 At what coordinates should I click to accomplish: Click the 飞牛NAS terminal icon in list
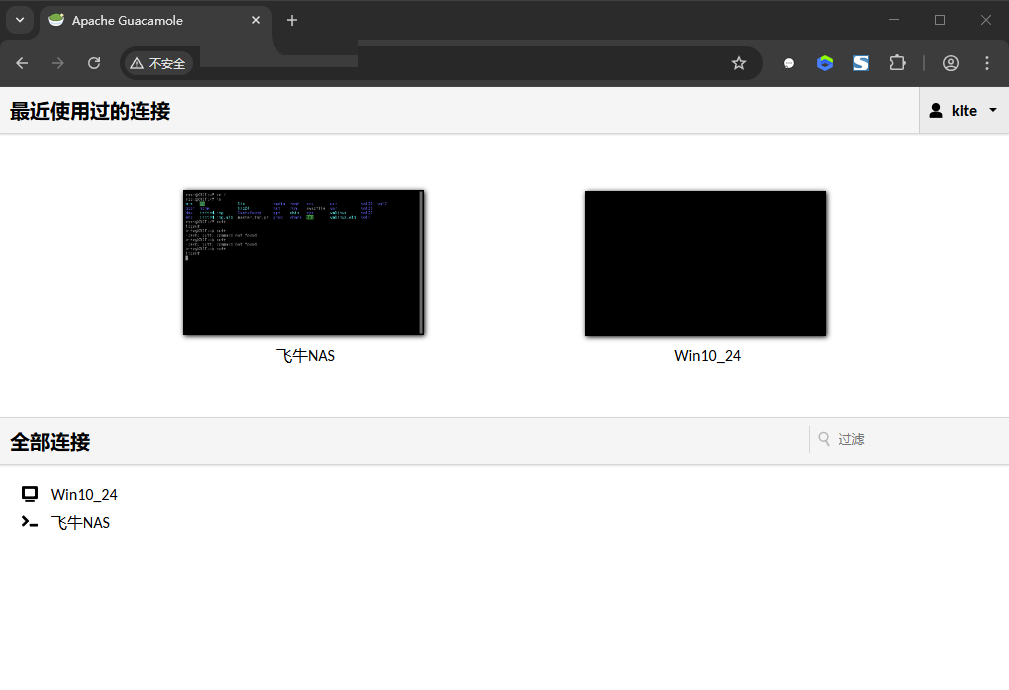(x=30, y=522)
